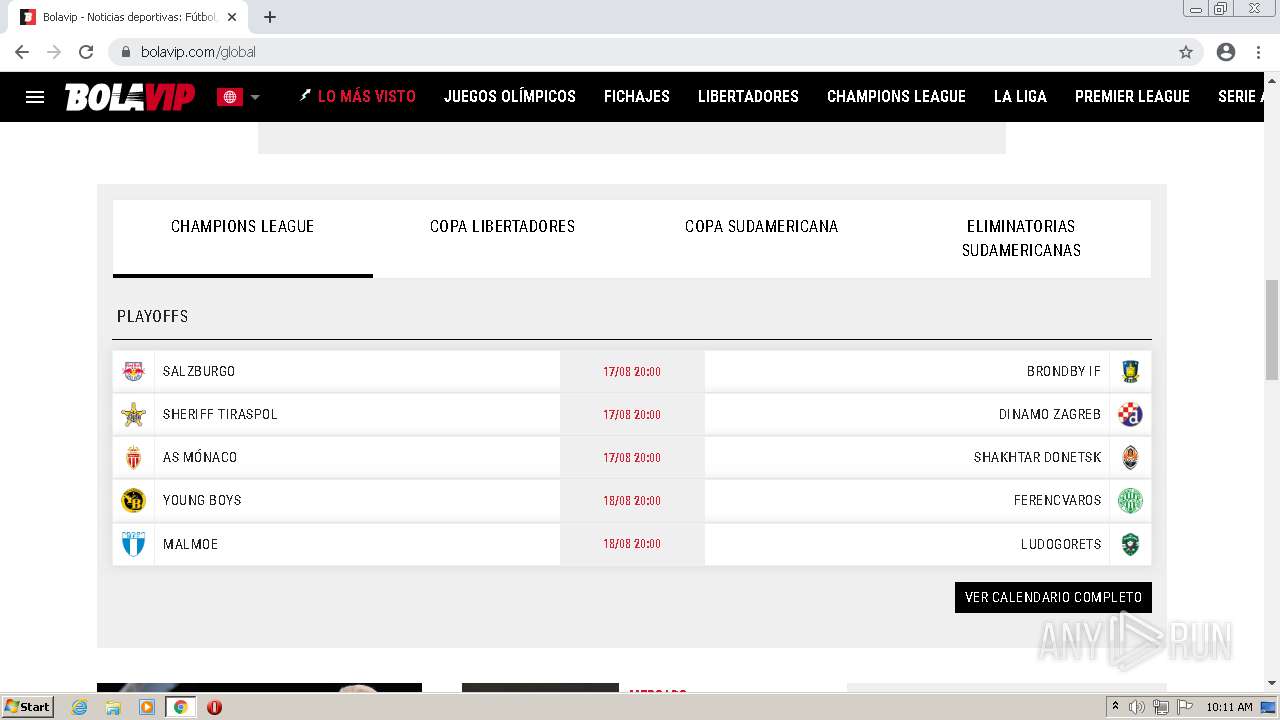The height and width of the screenshot is (720, 1280).
Task: Click the Ludogorets team name
Action: 1061,544
